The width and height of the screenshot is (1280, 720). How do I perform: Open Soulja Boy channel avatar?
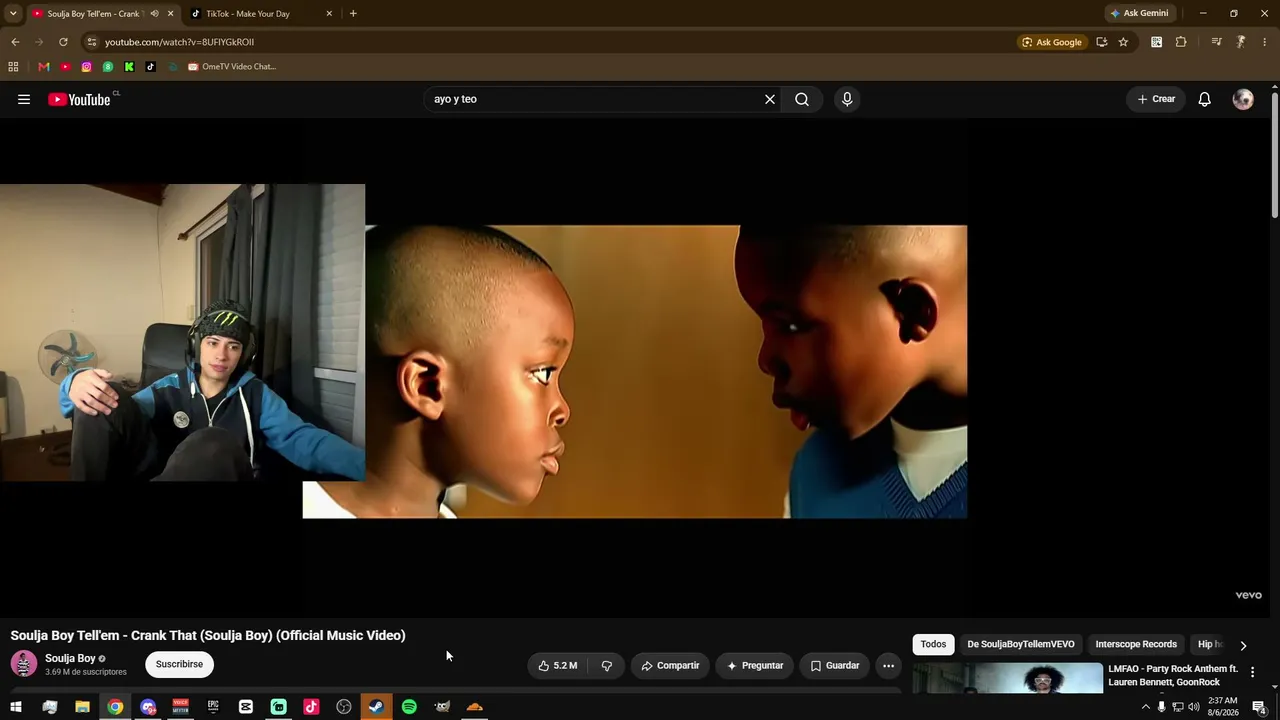(x=24, y=664)
